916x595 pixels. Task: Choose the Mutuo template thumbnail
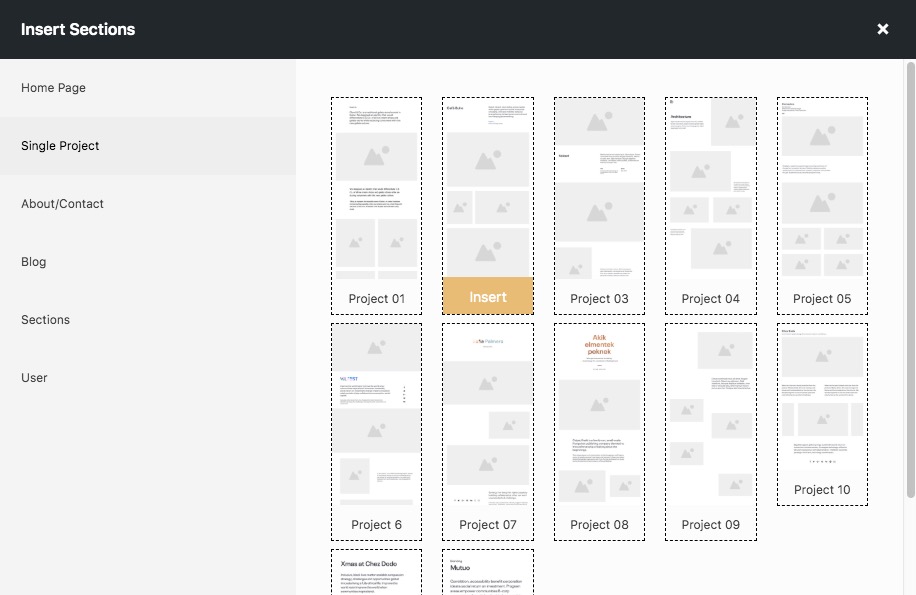click(x=488, y=572)
